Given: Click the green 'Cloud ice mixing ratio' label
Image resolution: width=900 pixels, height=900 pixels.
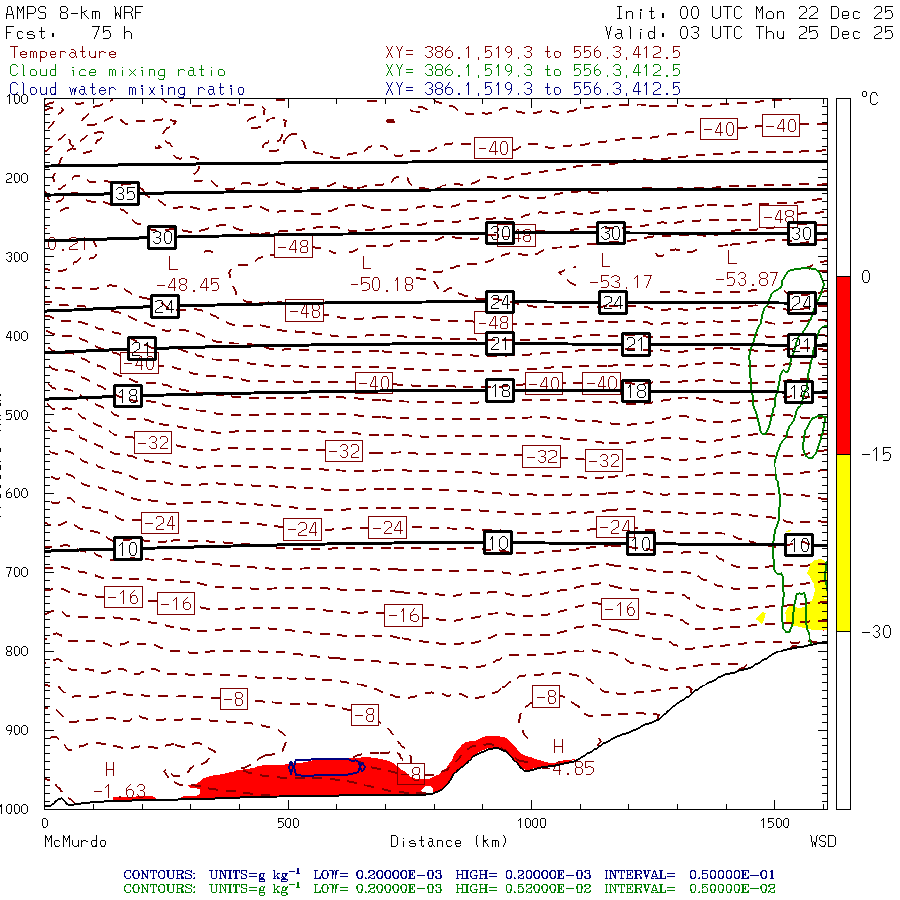Looking at the screenshot, I should pyautogui.click(x=118, y=71).
